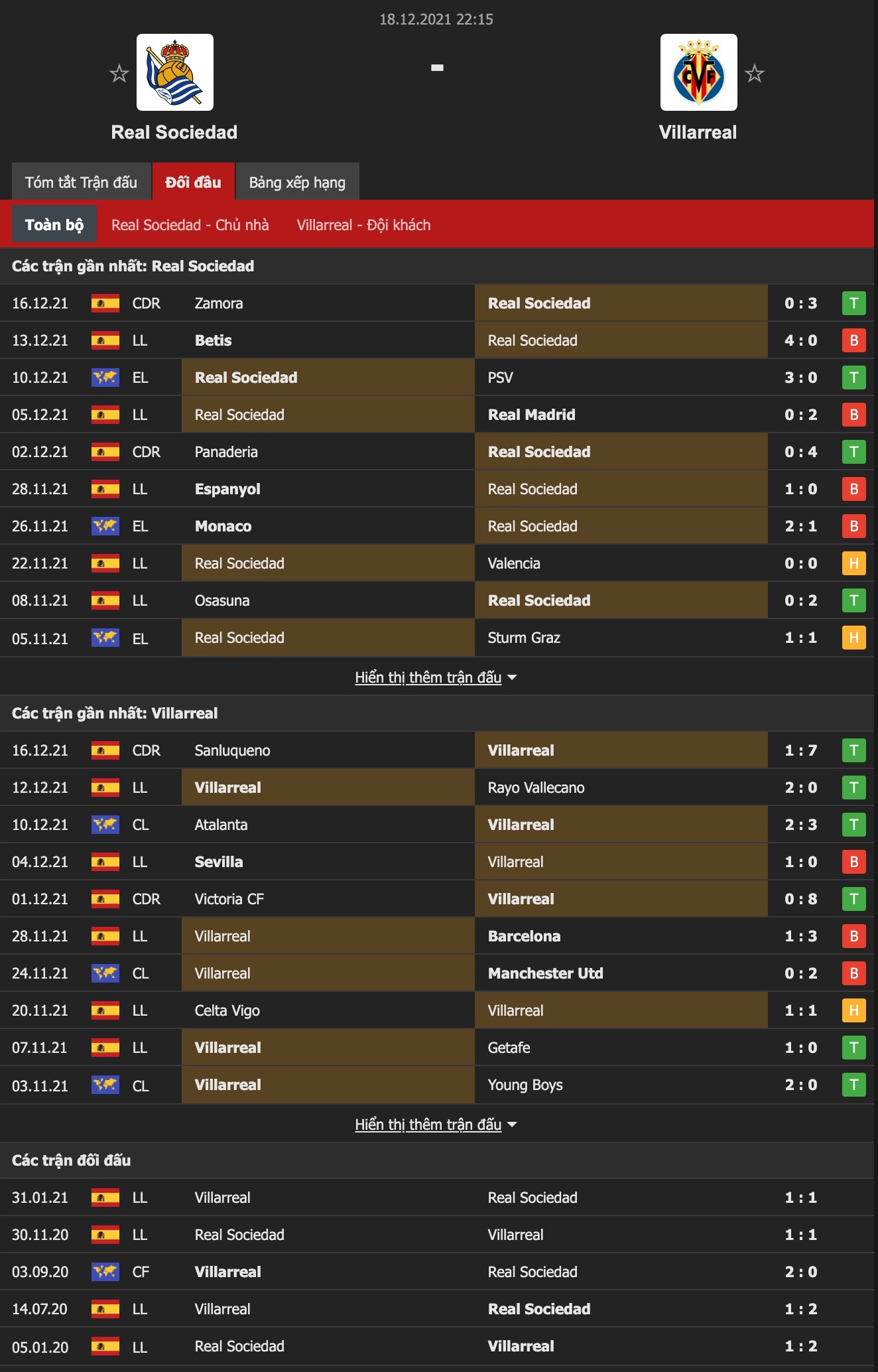The width and height of the screenshot is (878, 1372).
Task: Open the 03.09.20 head-to-head 2:0 score
Action: pos(801,1272)
